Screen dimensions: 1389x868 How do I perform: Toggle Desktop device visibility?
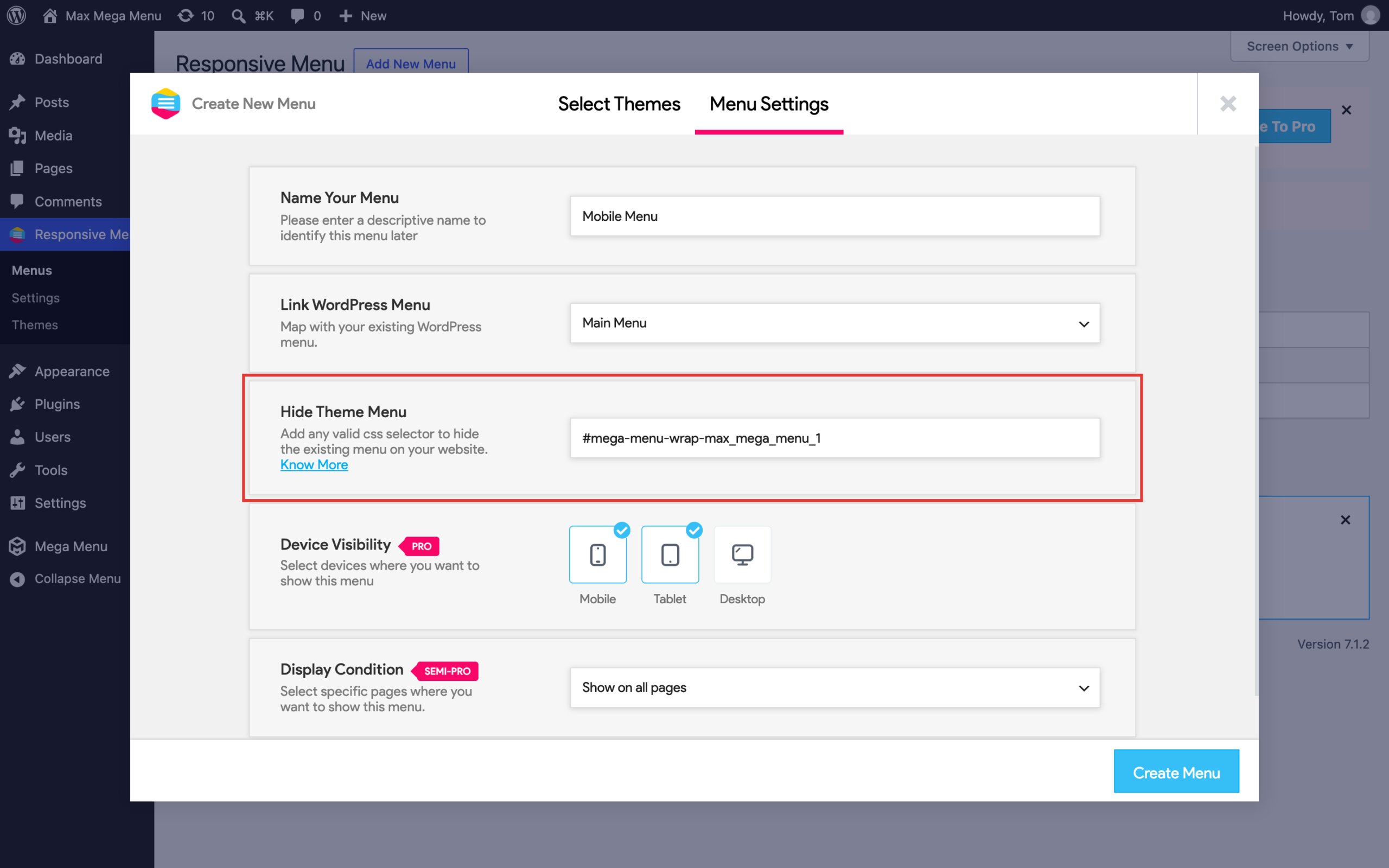742,554
